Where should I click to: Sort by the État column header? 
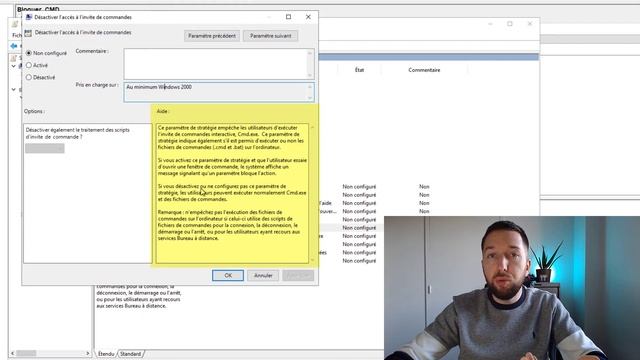click(x=359, y=70)
